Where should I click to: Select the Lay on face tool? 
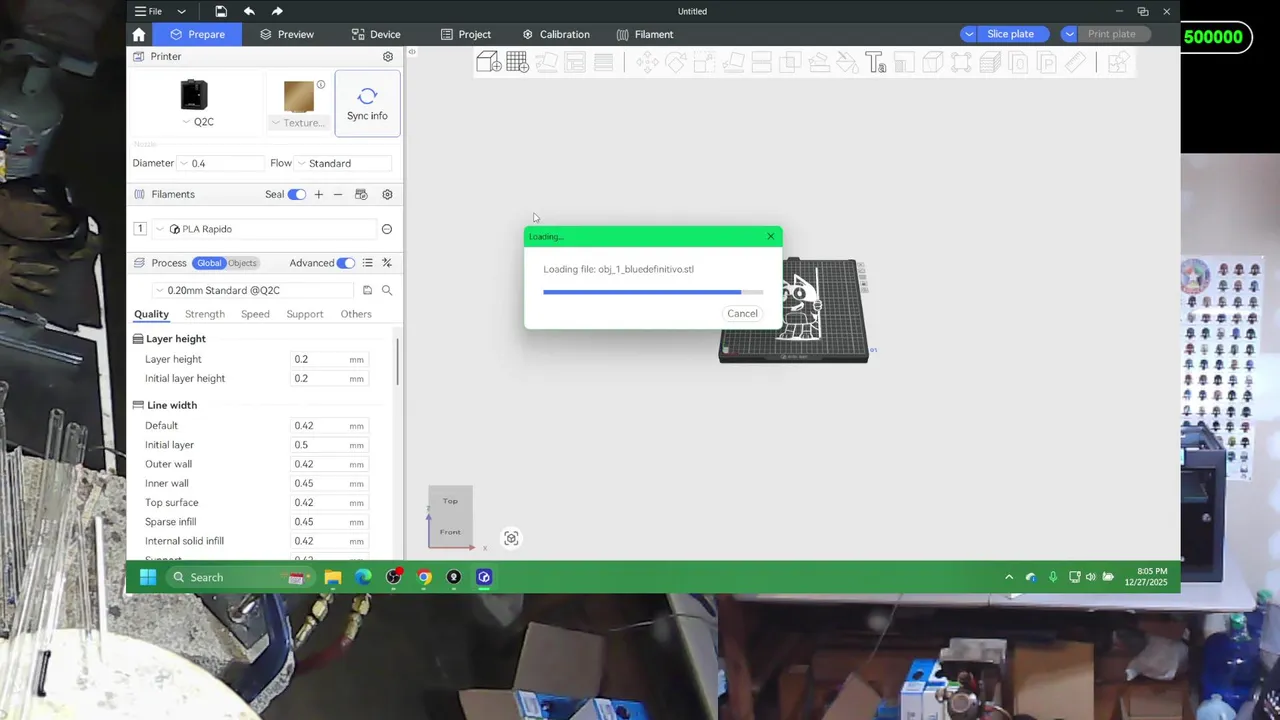(733, 63)
